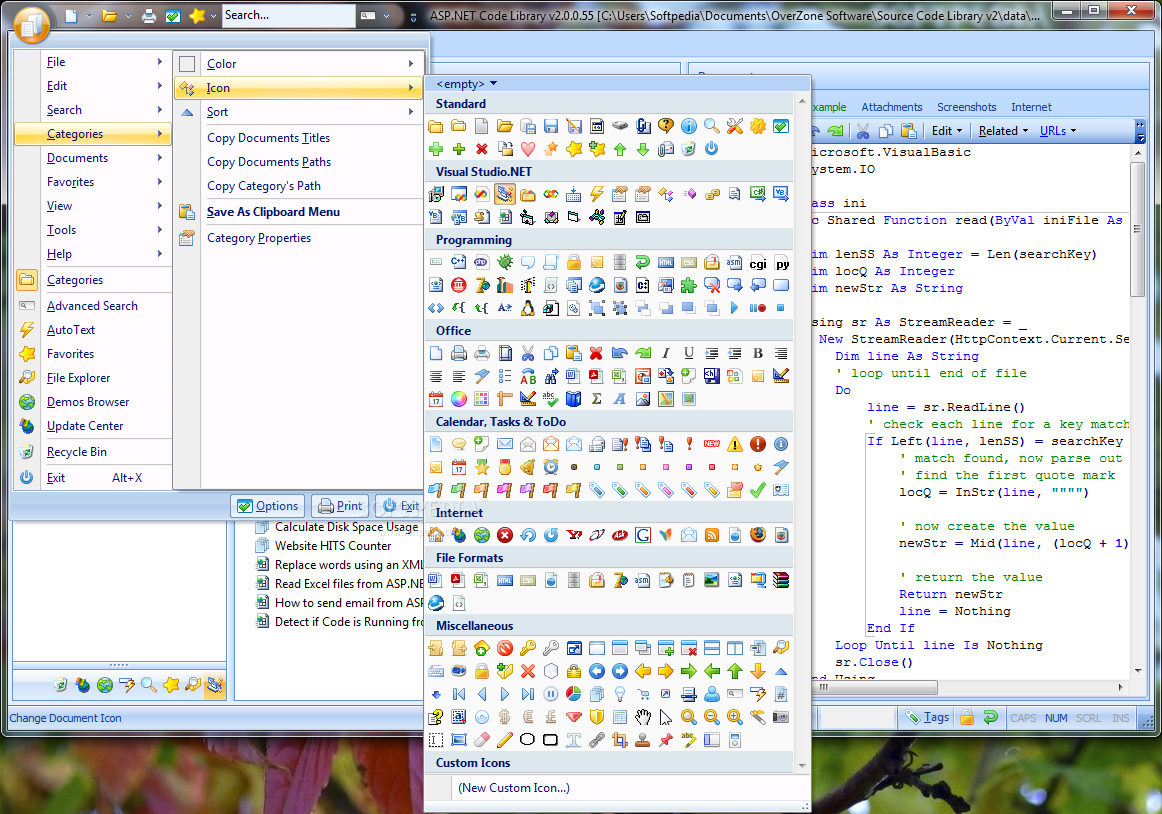This screenshot has width=1162, height=814.
Task: Select the bold B icon under Office
Action: pos(757,353)
